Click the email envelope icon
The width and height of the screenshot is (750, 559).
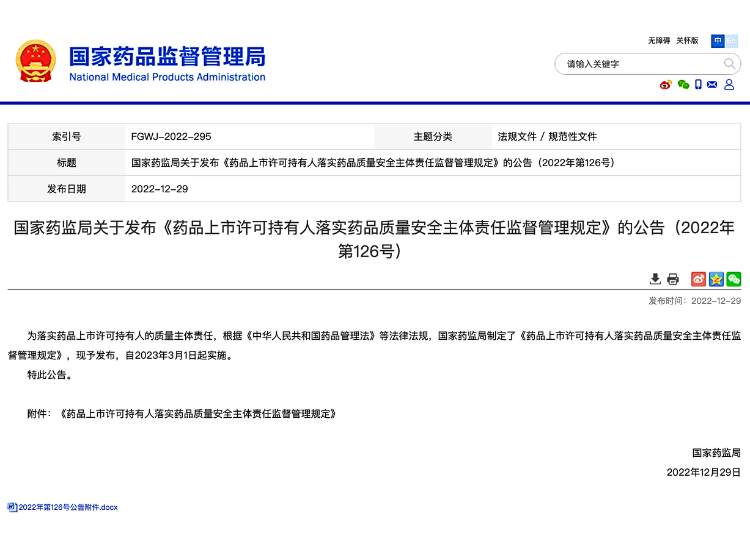click(712, 85)
